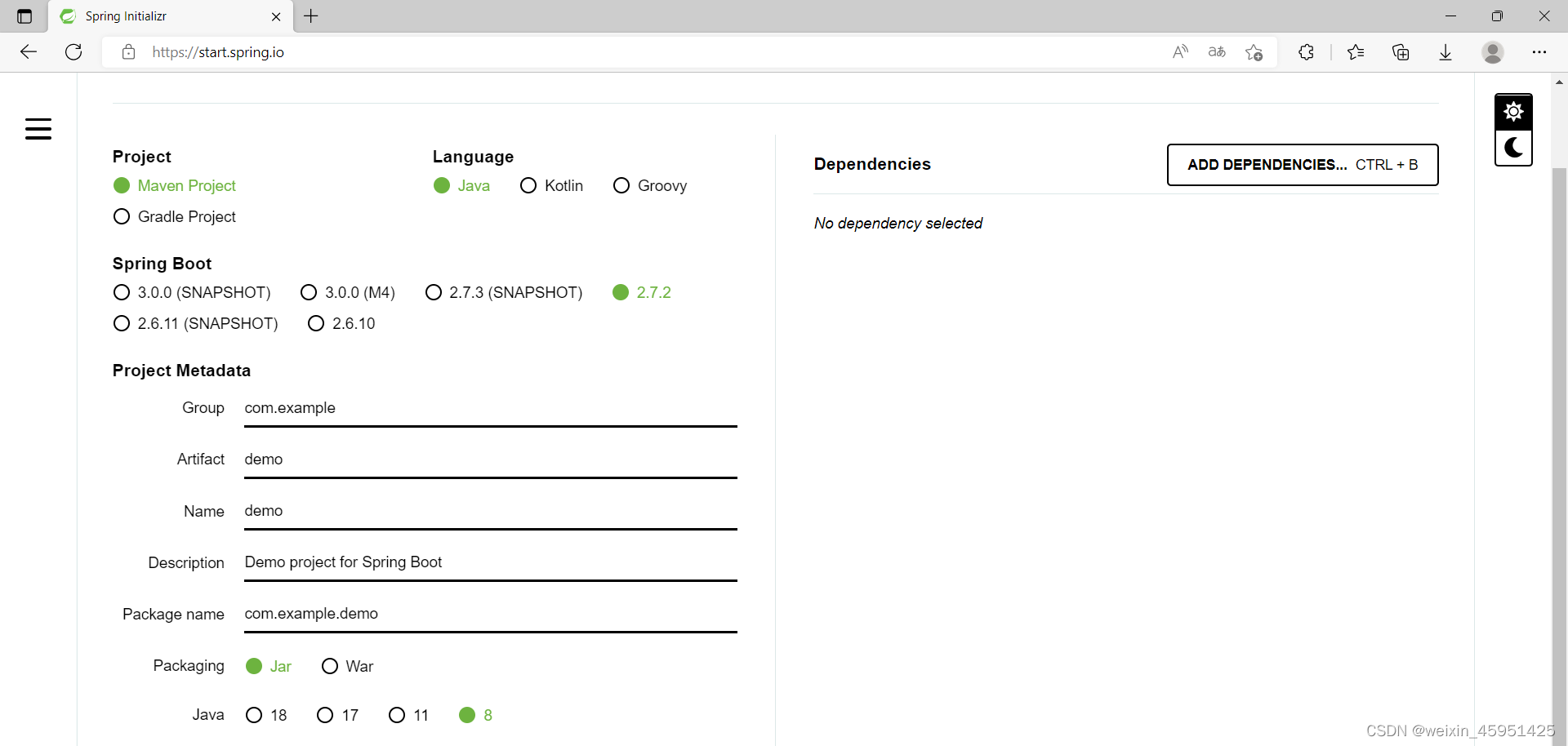1568x746 pixels.
Task: Open browser Downloads panel
Action: 1445,52
